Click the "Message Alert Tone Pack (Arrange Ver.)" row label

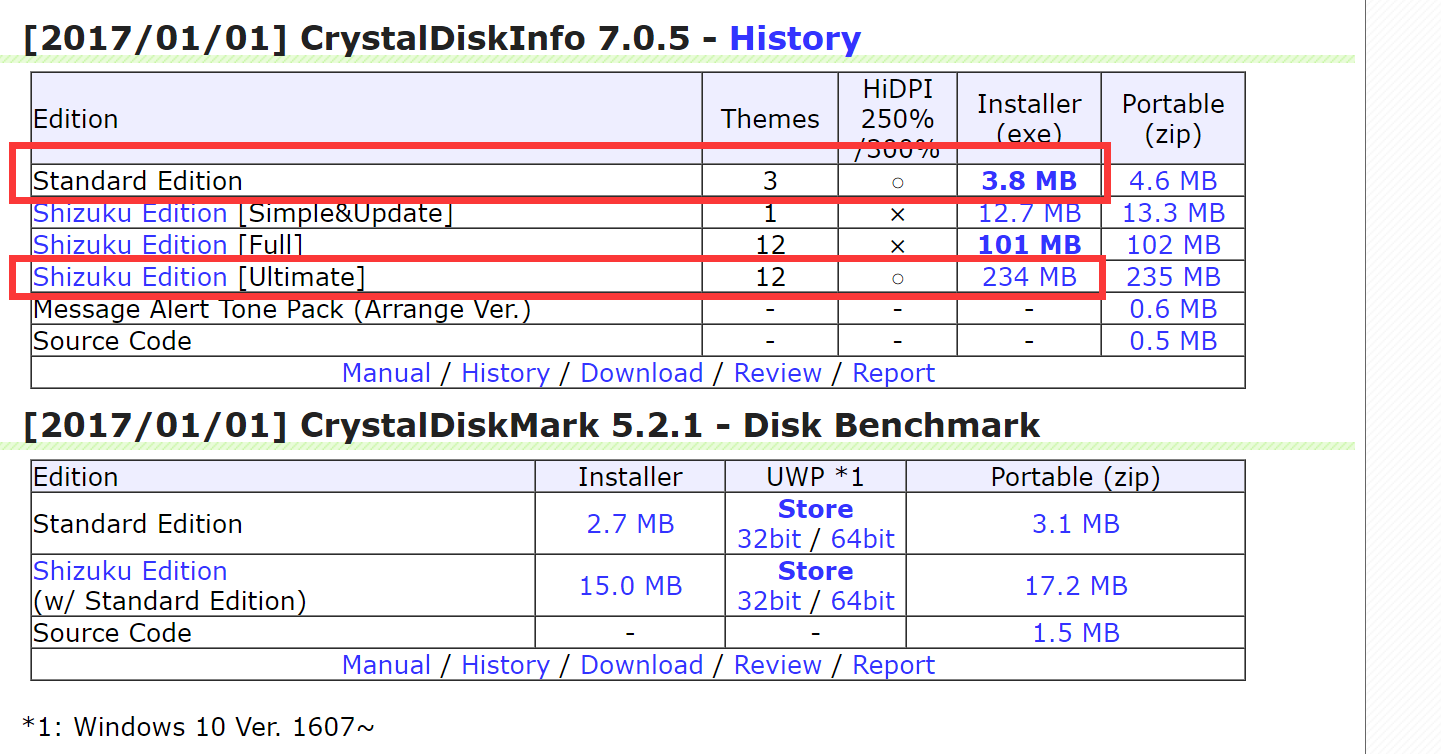pos(282,309)
